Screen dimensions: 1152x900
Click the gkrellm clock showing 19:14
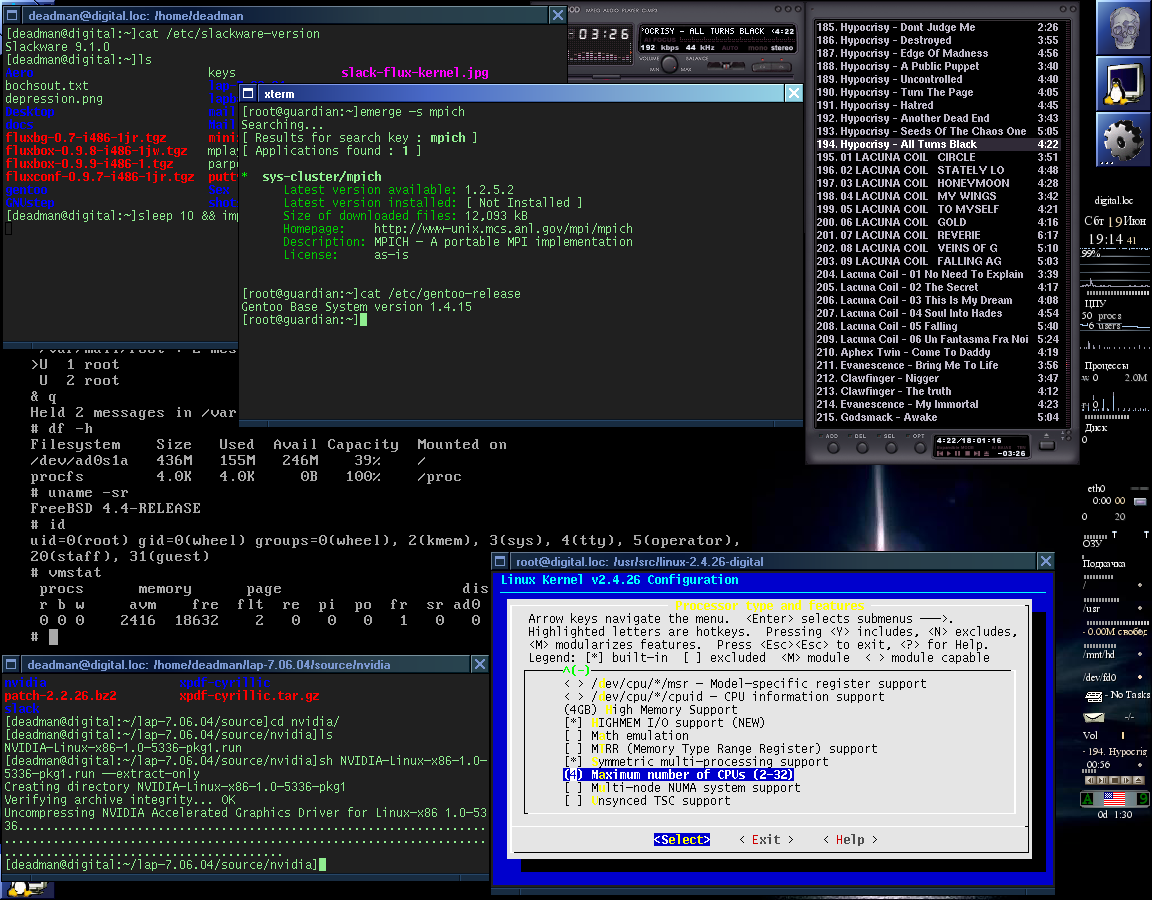(1106, 240)
